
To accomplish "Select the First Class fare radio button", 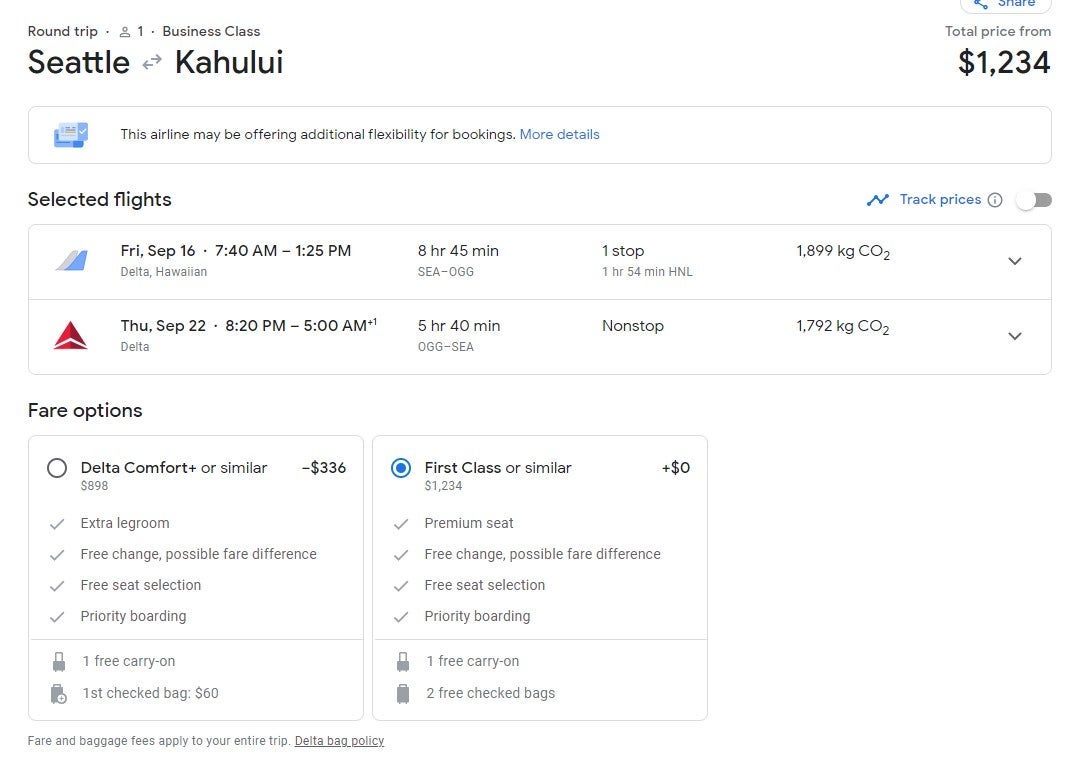I will tap(401, 468).
